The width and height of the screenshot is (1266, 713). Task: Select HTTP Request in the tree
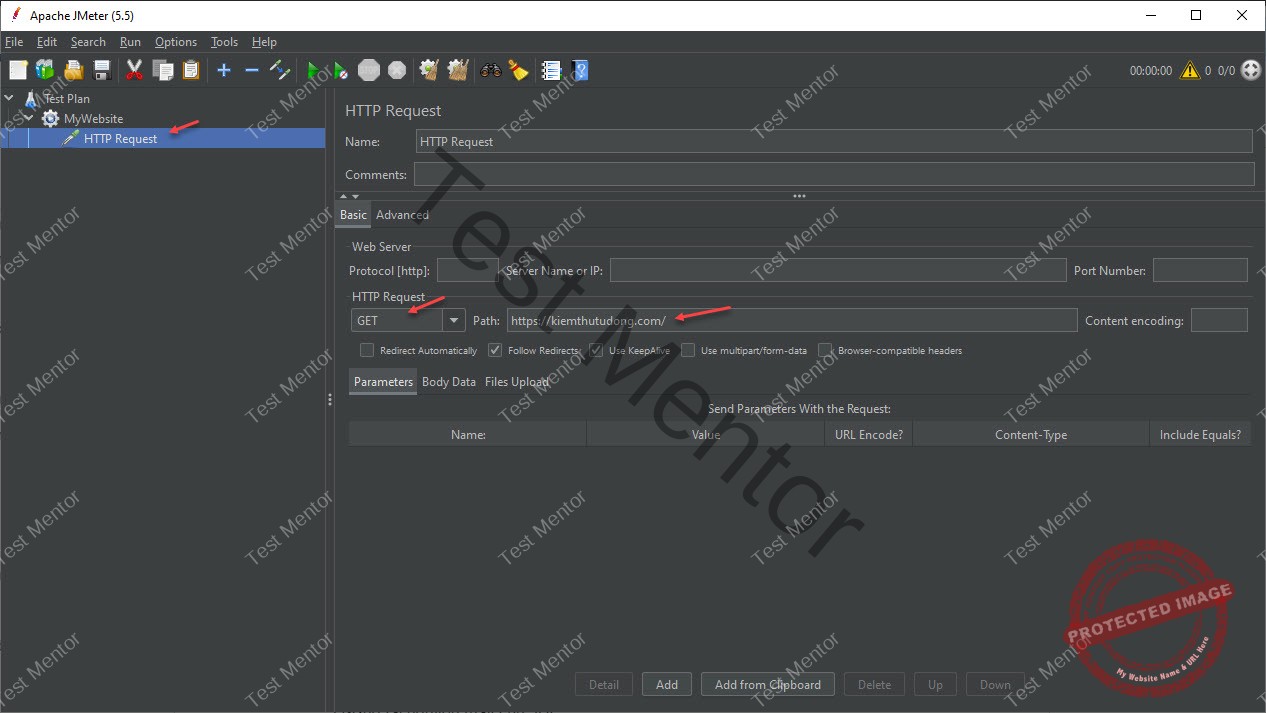coord(120,139)
